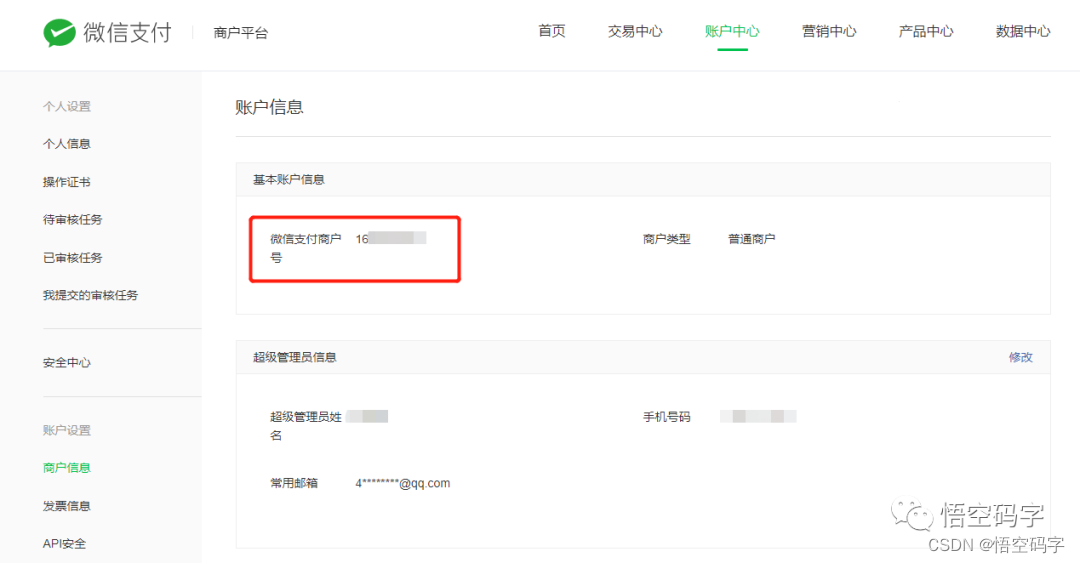Click the 手机号码 label

coord(667,417)
